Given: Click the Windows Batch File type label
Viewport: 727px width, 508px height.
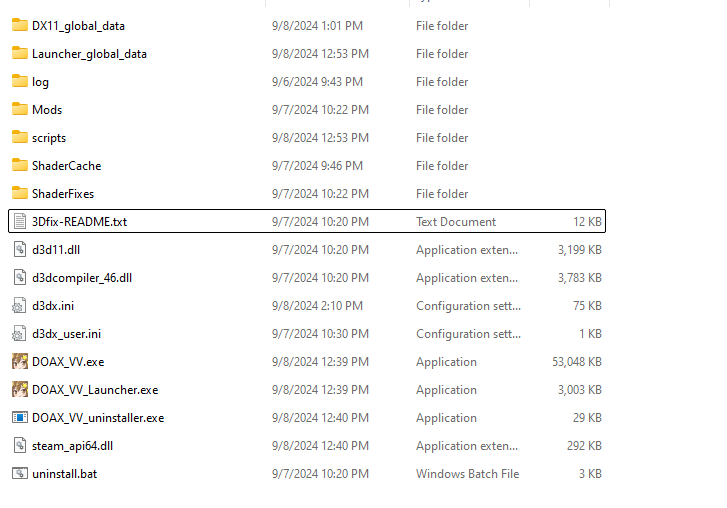Looking at the screenshot, I should 467,474.
